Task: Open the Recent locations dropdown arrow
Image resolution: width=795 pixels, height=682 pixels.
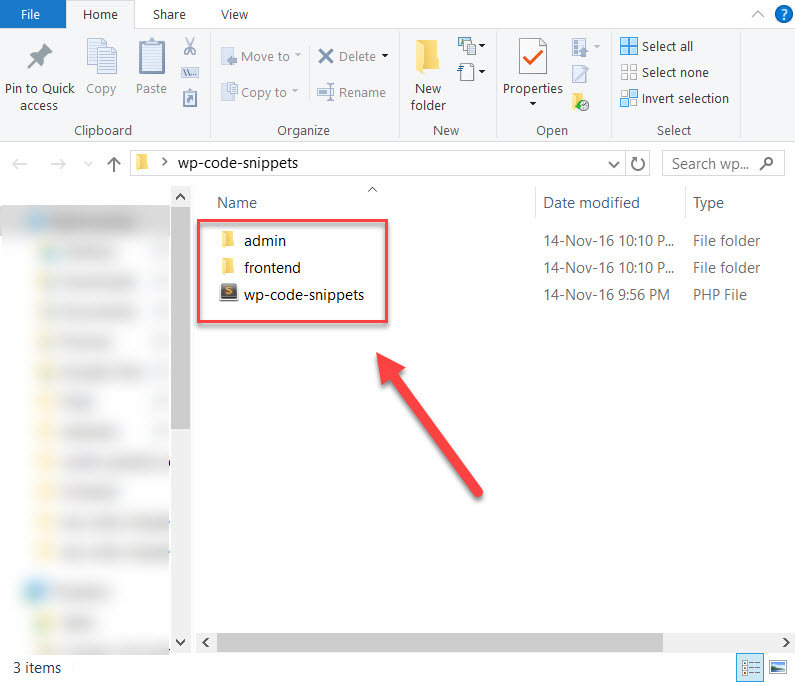Action: pyautogui.click(x=88, y=164)
